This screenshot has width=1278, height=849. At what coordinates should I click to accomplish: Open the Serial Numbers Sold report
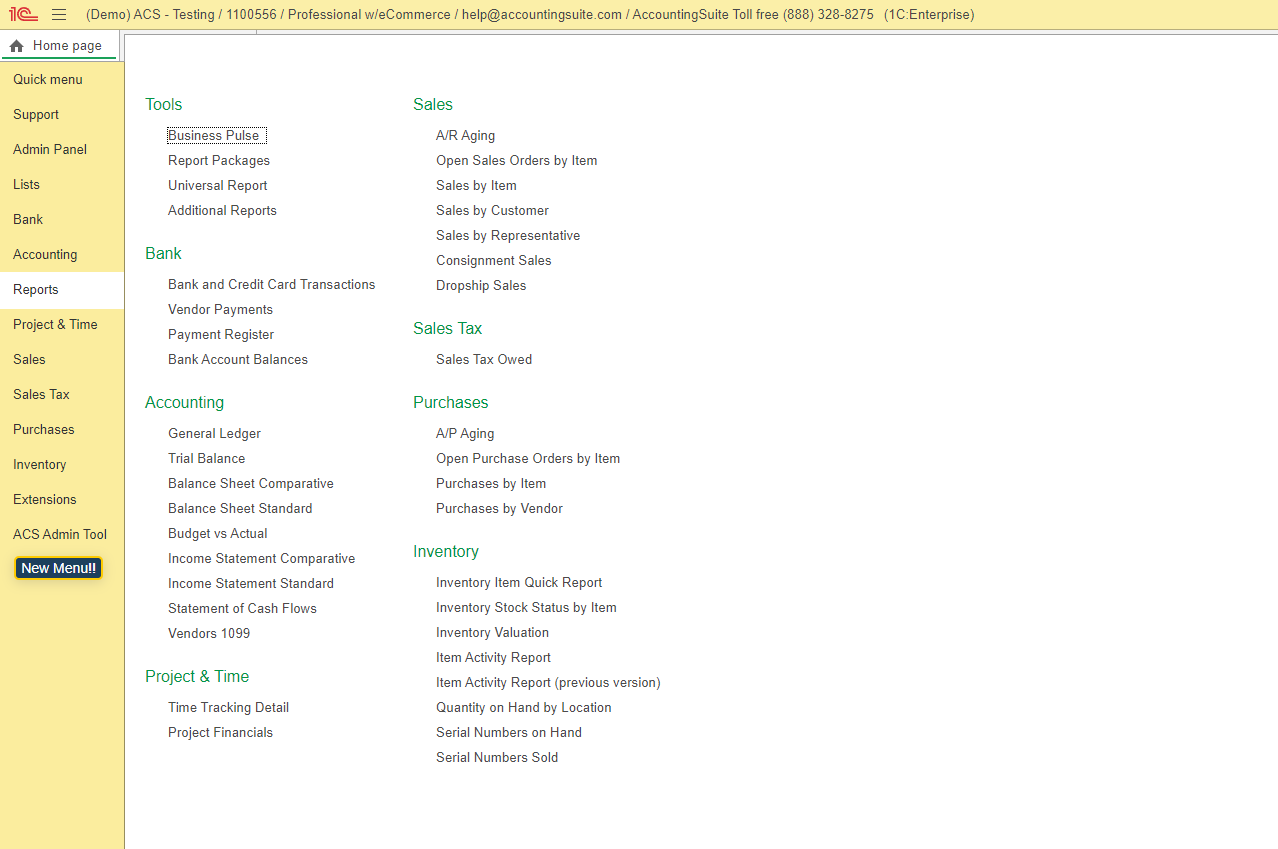[x=497, y=758]
